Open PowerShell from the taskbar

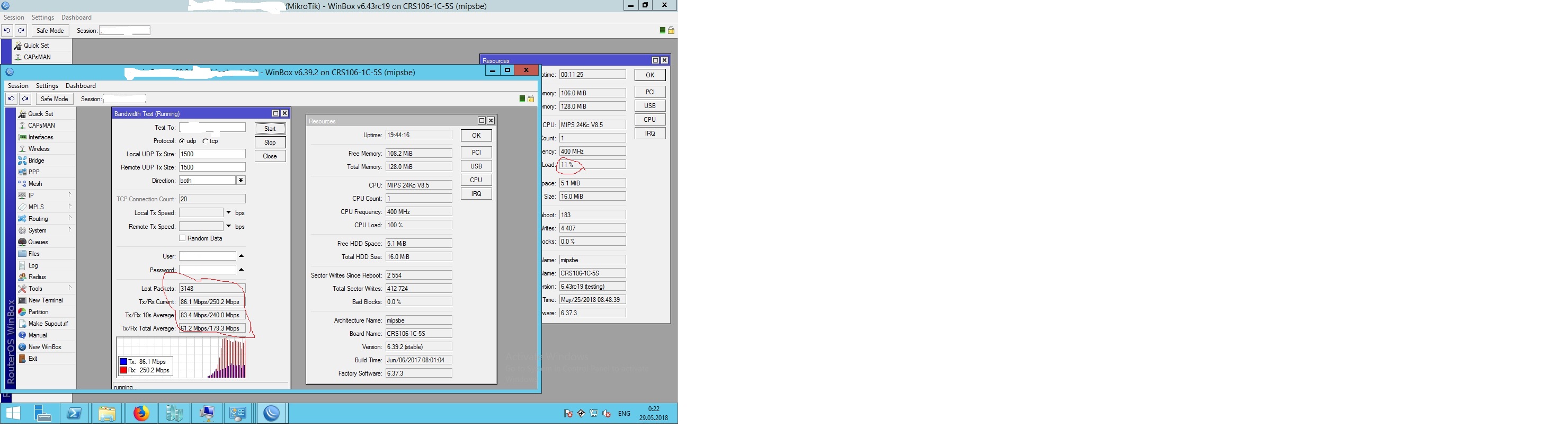75,413
